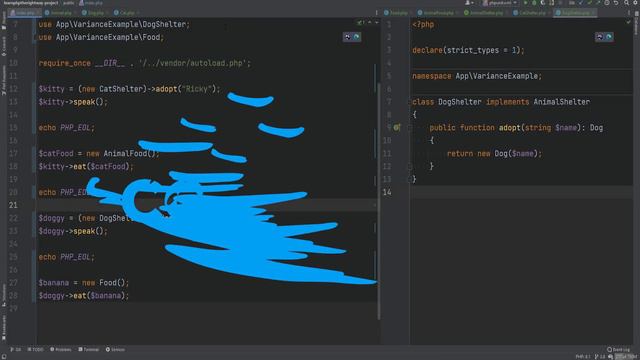Click line number 14 in right gutter
640x360 pixels.
tap(387, 192)
